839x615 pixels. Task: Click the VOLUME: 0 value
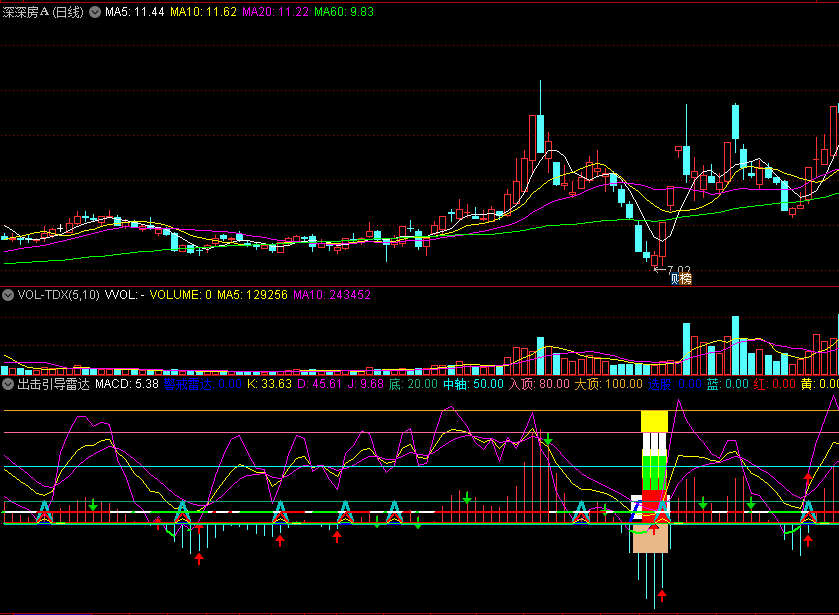click(180, 295)
